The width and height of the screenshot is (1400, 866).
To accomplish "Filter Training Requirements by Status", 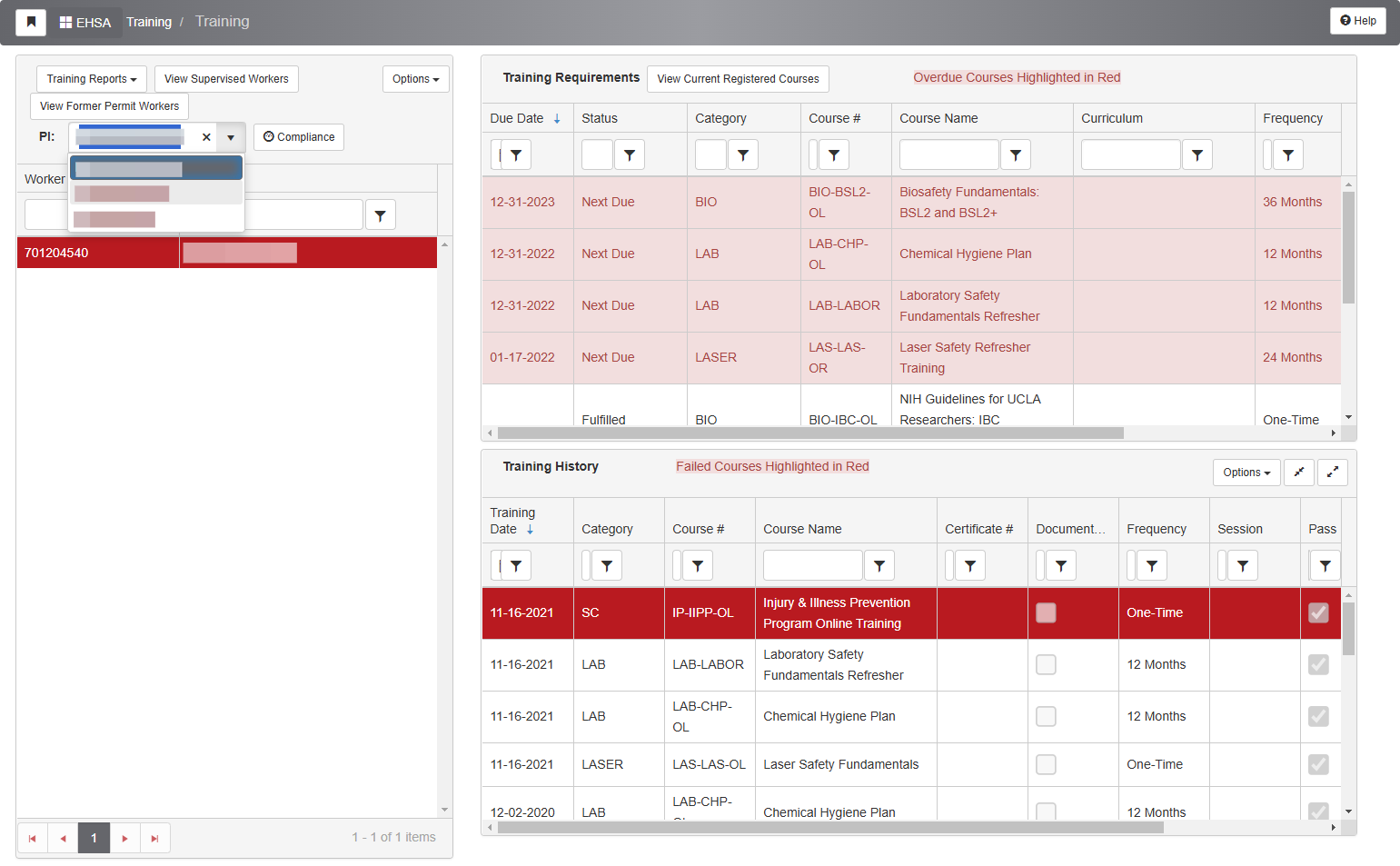I will [x=630, y=154].
